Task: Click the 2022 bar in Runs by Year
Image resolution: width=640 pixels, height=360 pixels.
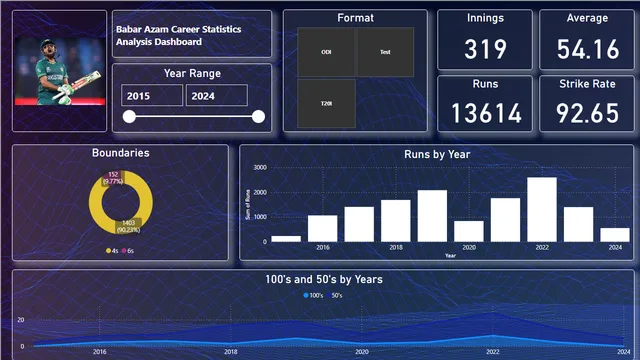Action: [x=542, y=209]
